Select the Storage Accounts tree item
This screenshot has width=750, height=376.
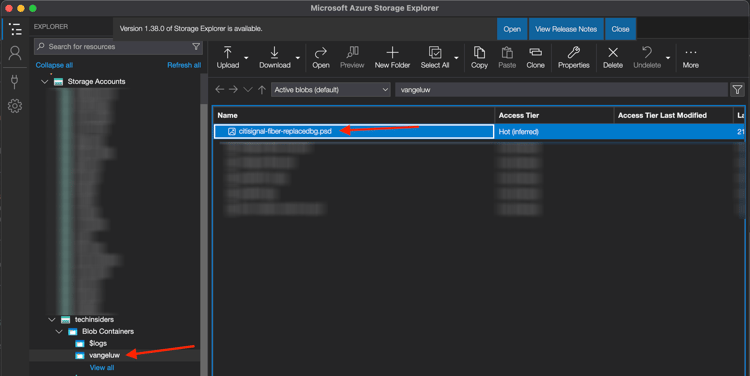pyautogui.click(x=97, y=82)
